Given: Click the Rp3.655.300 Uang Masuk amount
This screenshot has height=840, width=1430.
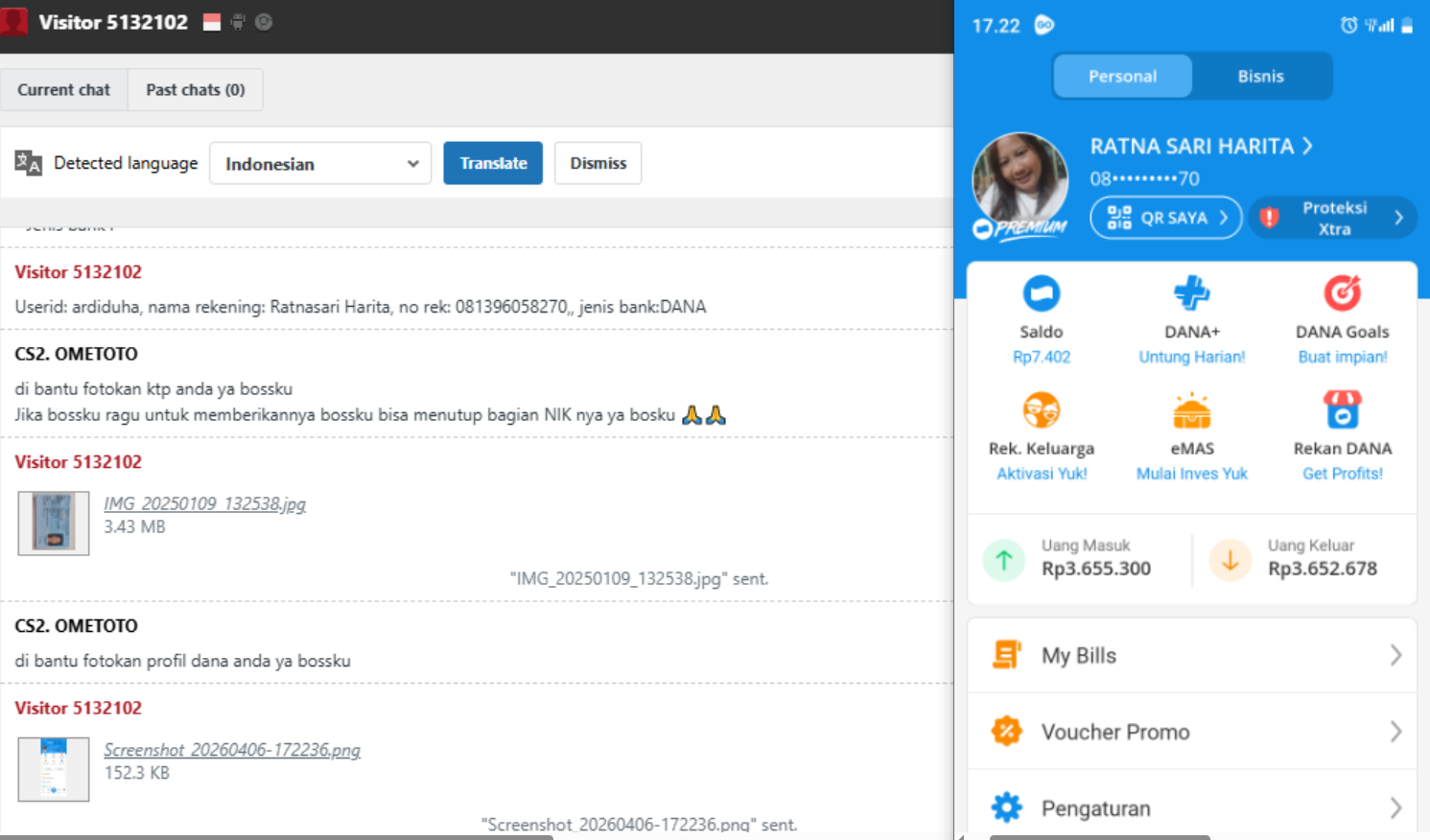Looking at the screenshot, I should tap(1096, 569).
